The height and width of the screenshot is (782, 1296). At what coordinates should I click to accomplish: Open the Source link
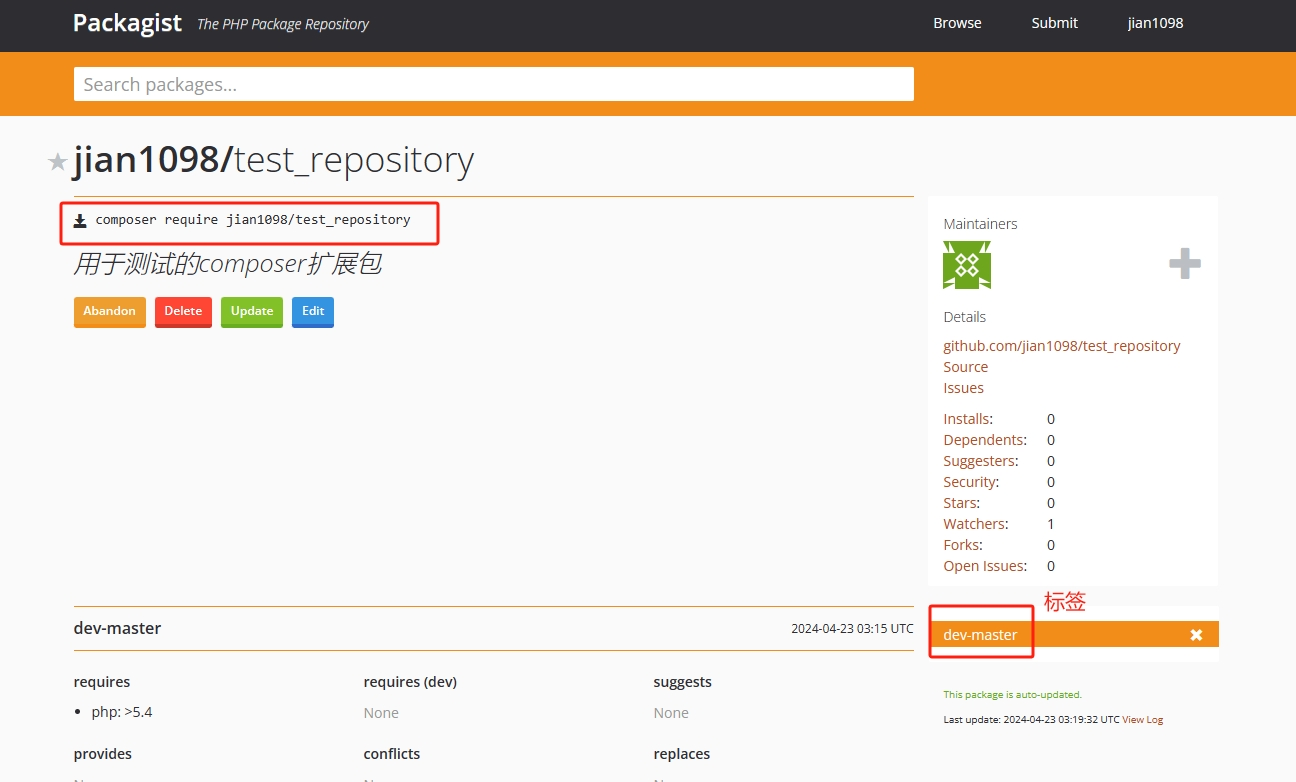point(965,367)
